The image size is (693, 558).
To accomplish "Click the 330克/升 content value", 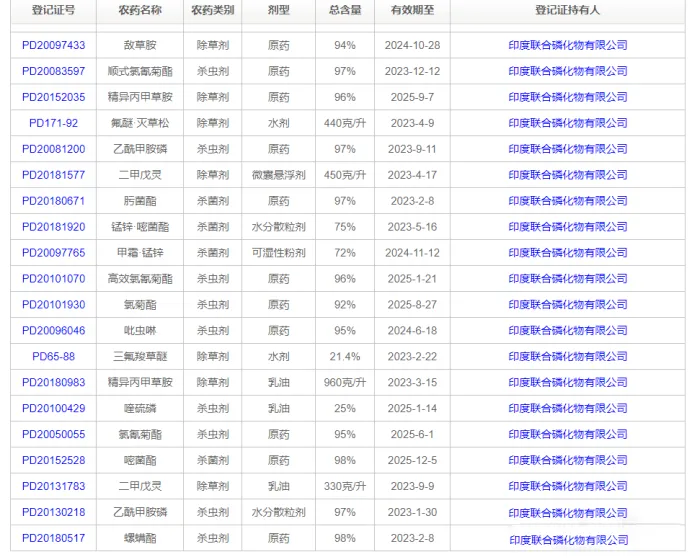I will pyautogui.click(x=345, y=486).
